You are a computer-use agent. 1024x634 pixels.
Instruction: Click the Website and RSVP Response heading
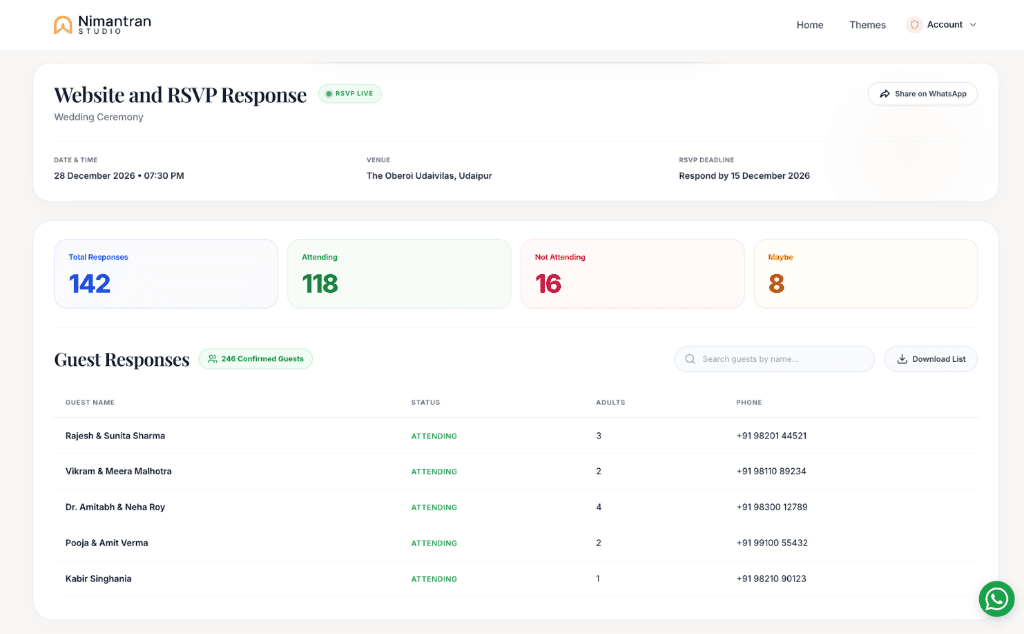tap(180, 95)
